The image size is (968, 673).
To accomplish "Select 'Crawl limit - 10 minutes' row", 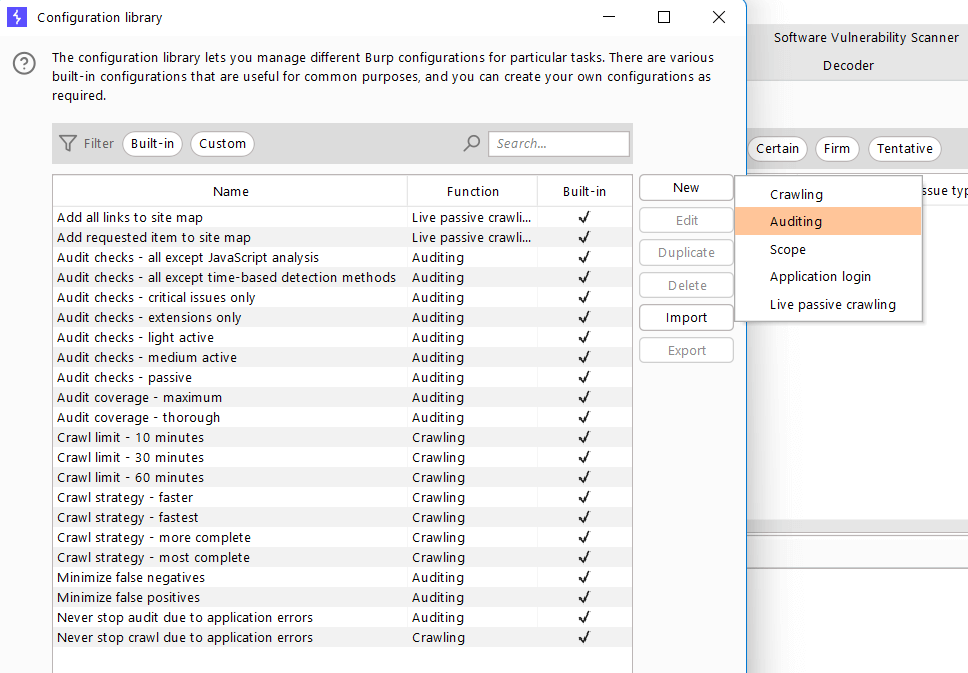I will click(343, 437).
